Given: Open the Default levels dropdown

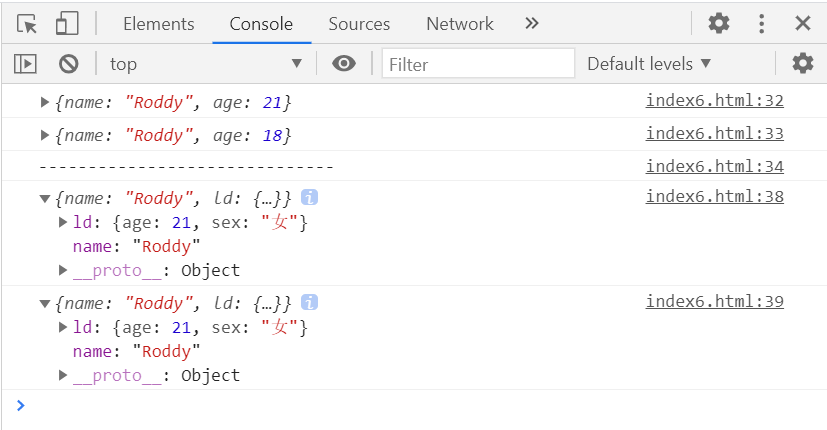Looking at the screenshot, I should click(x=649, y=64).
